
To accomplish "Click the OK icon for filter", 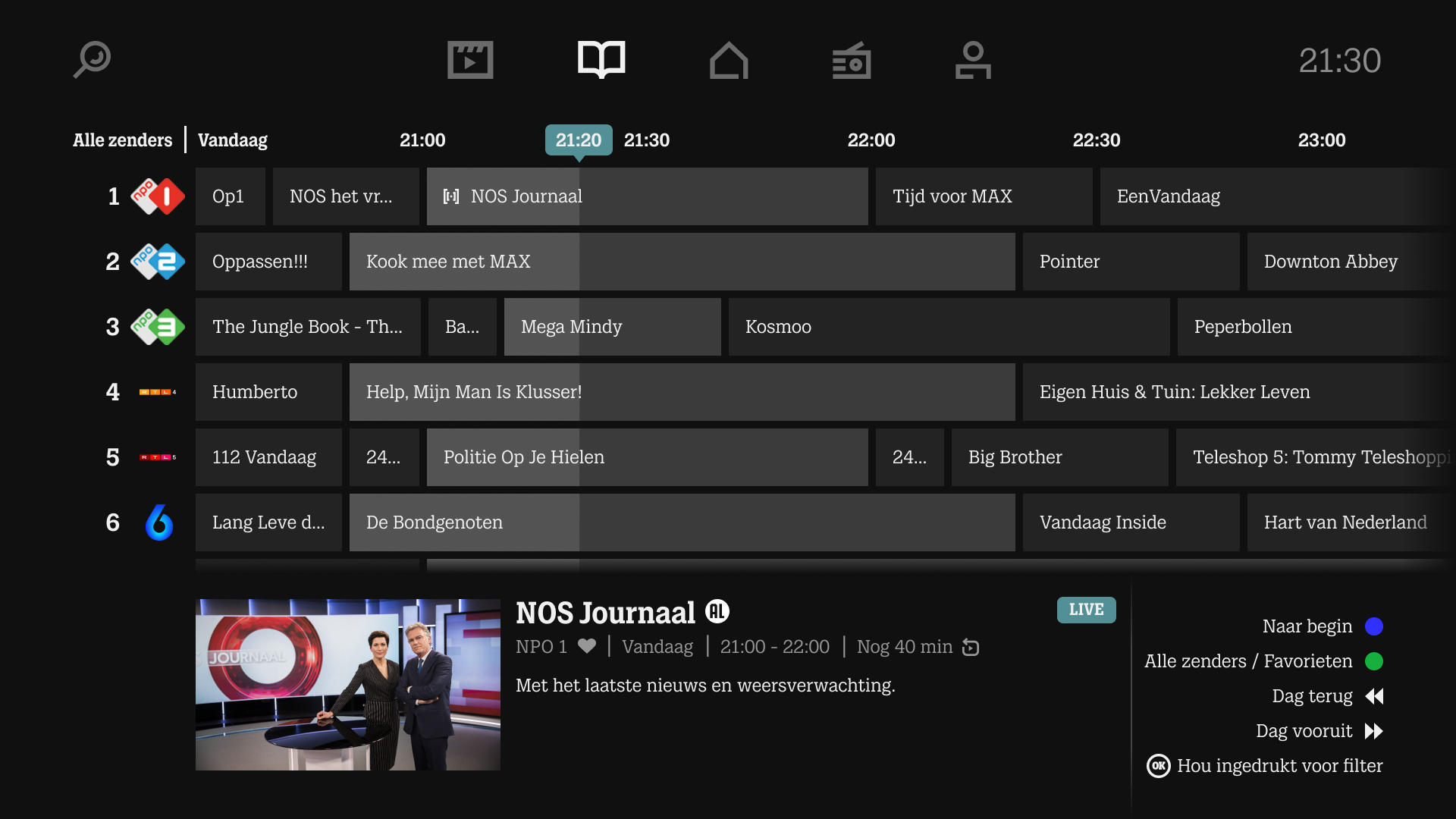I will (1159, 766).
